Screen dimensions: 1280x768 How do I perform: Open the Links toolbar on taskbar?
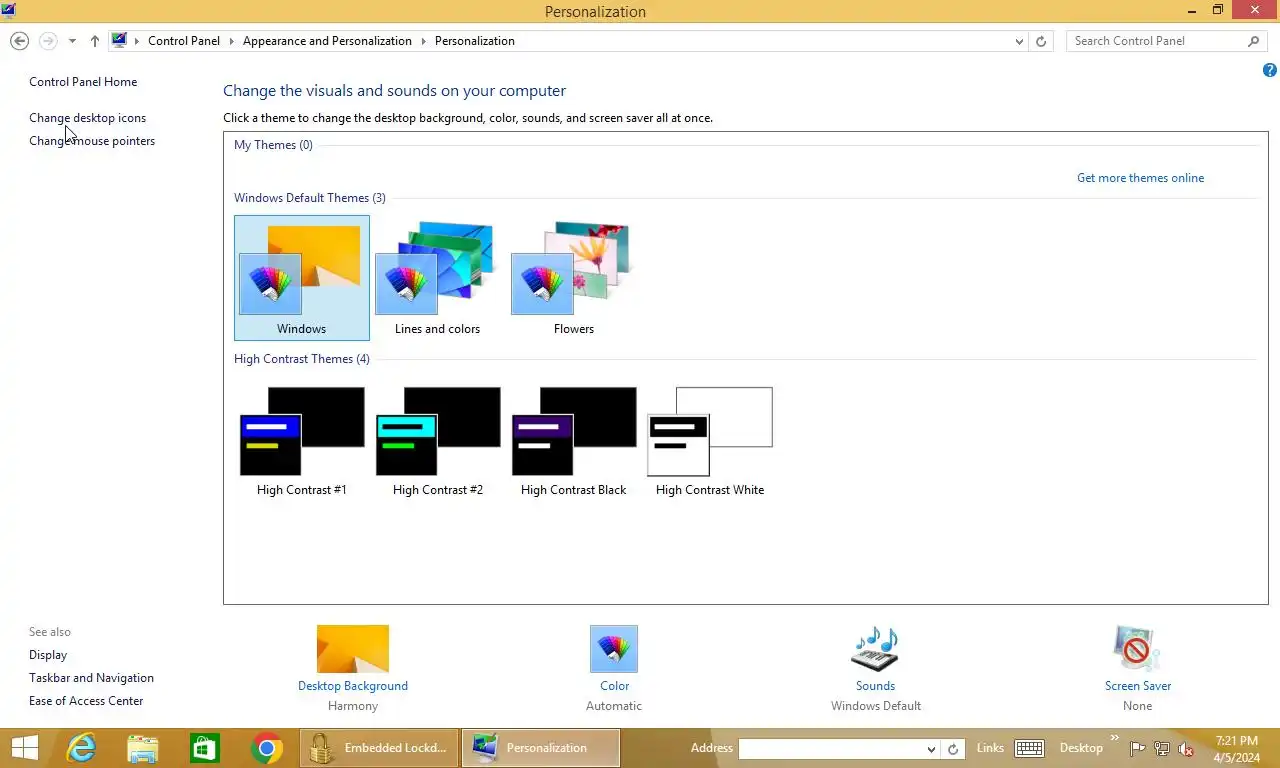coord(990,748)
